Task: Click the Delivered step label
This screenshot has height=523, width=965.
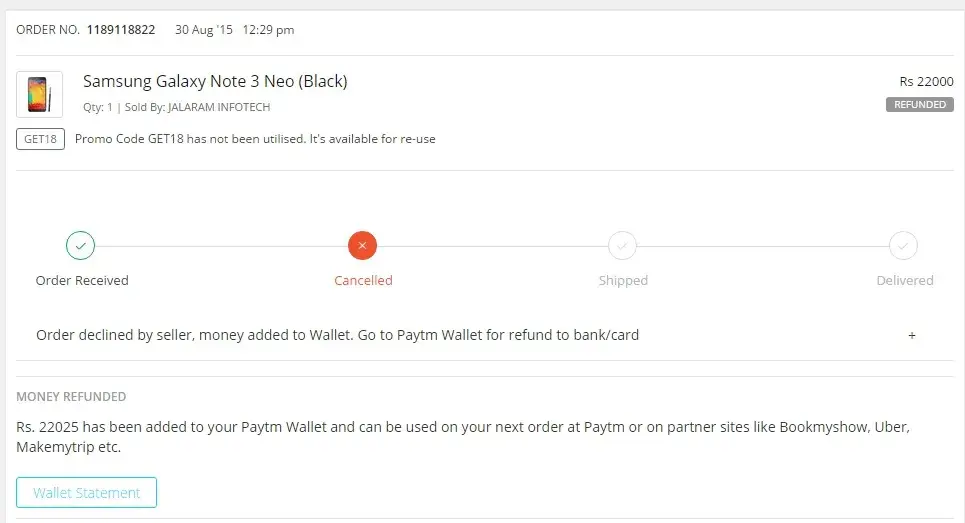Action: coord(905,281)
